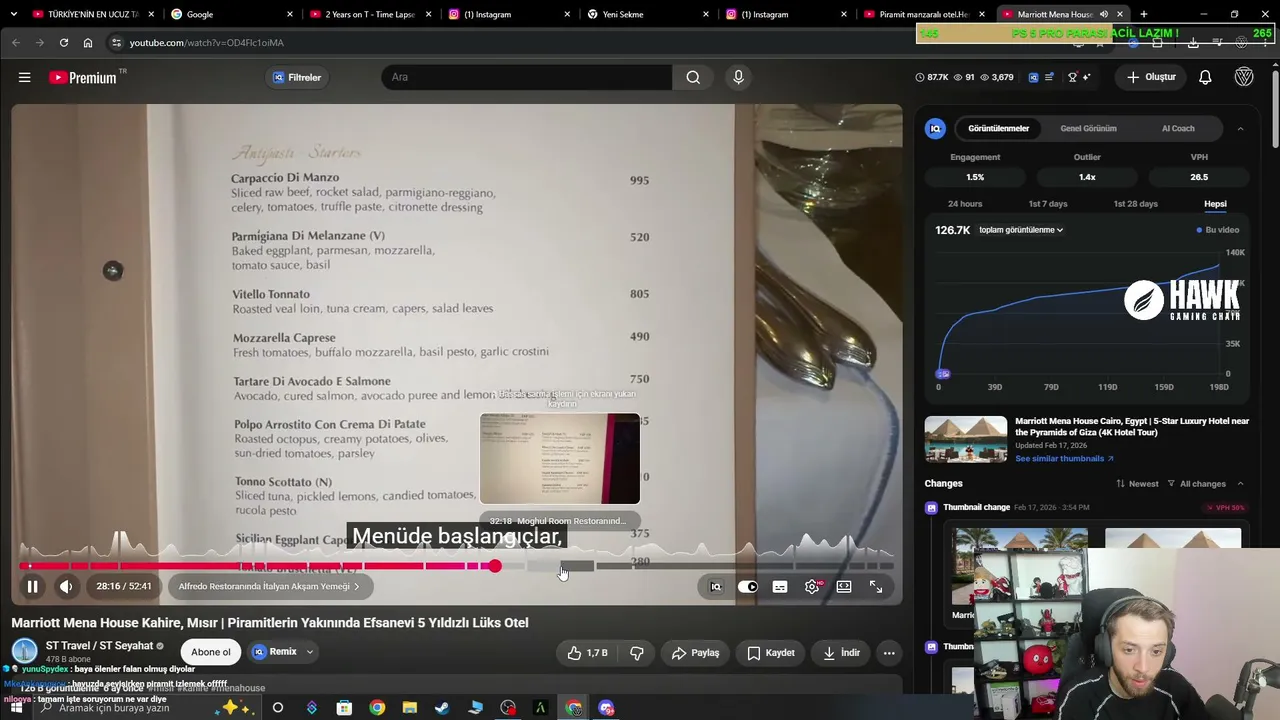1280x720 pixels.
Task: Expand the Remix options dropdown
Action: [x=310, y=652]
